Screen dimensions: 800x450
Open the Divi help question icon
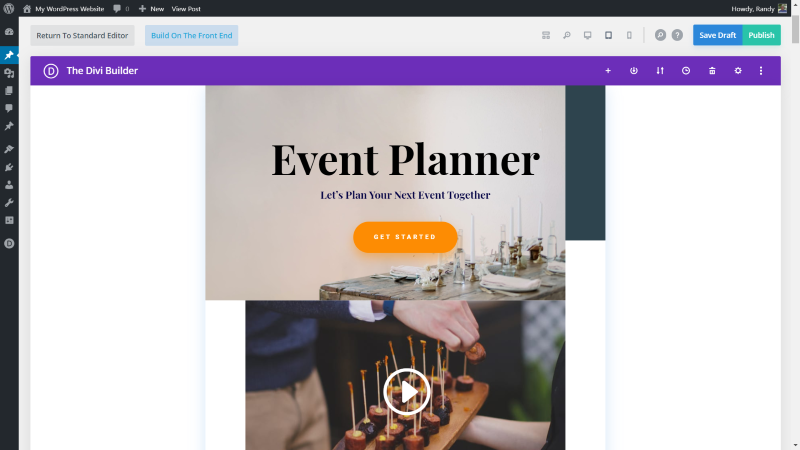[677, 35]
